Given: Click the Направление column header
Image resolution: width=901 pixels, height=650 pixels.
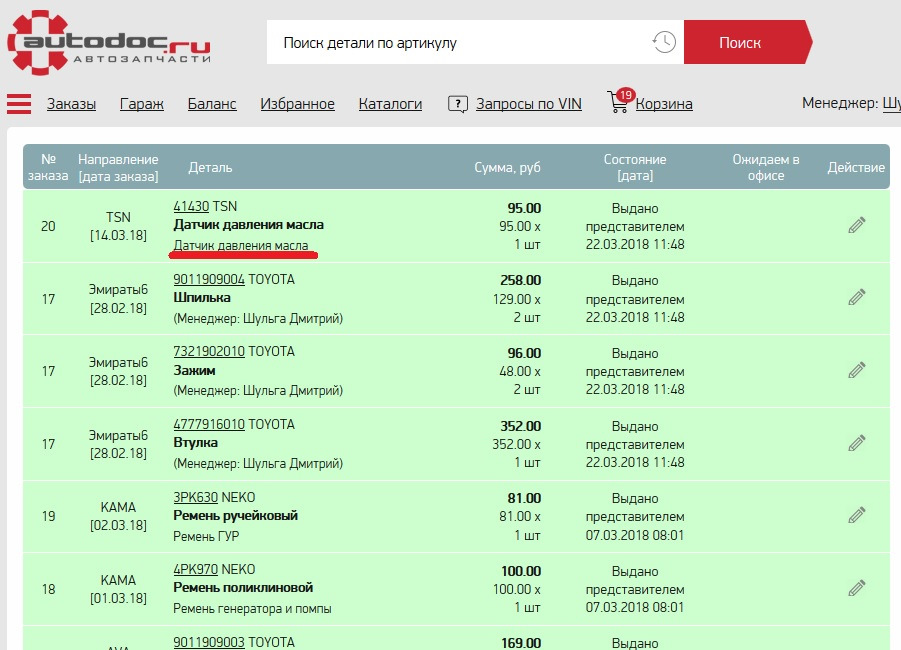Looking at the screenshot, I should click(x=118, y=167).
